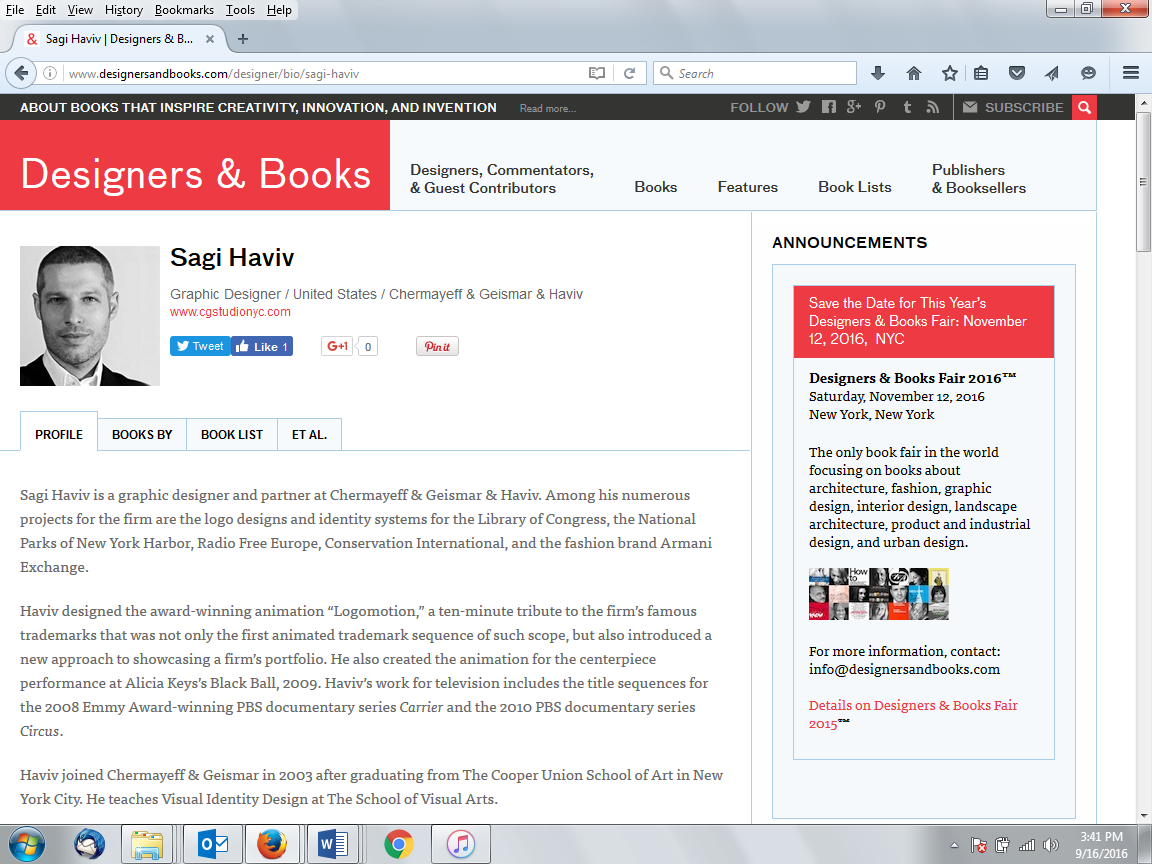Switch to the ET AL. tab
This screenshot has height=864, width=1152.
point(309,434)
